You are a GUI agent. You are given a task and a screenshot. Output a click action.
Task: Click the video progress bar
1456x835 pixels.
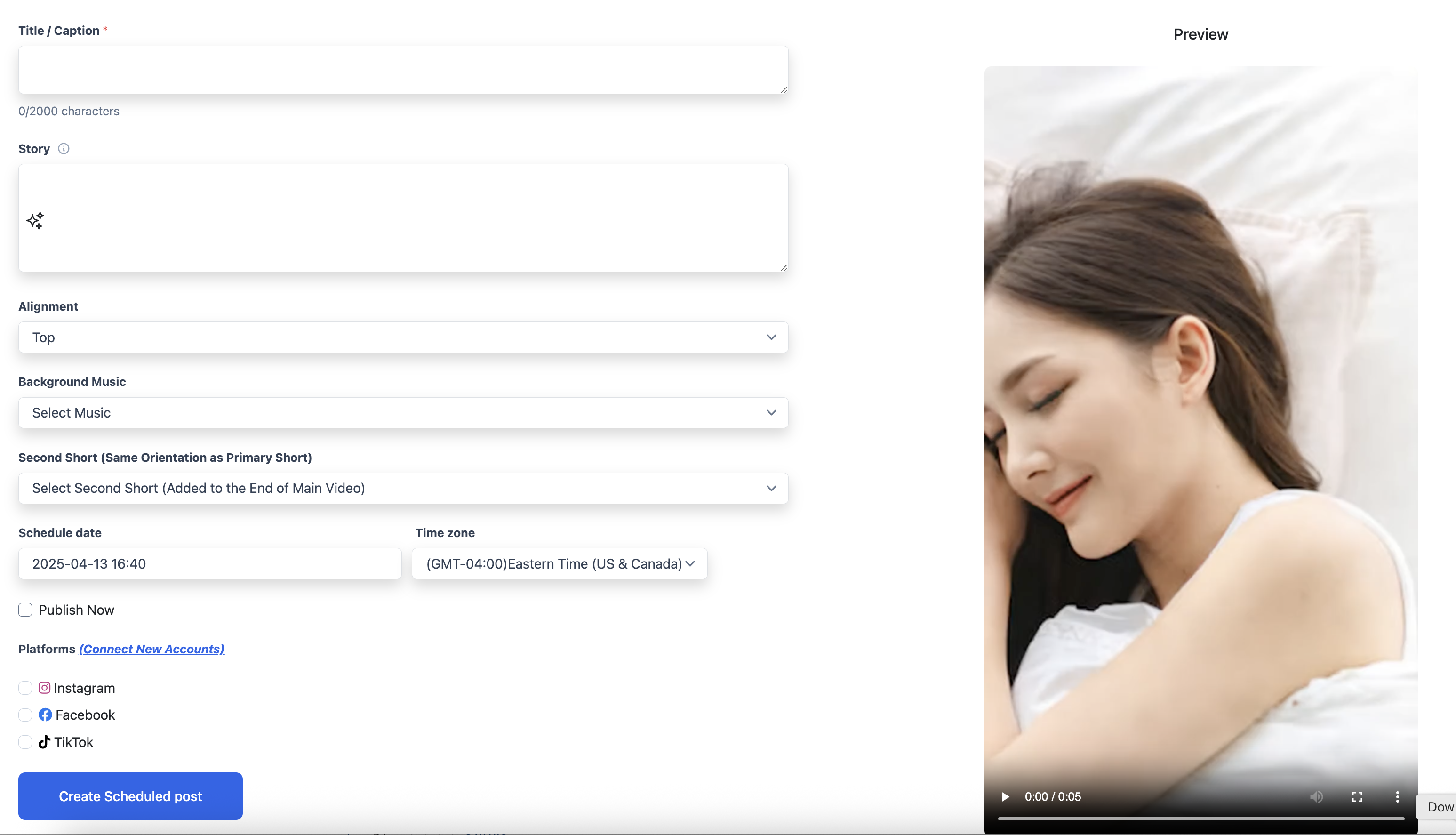point(1200,819)
